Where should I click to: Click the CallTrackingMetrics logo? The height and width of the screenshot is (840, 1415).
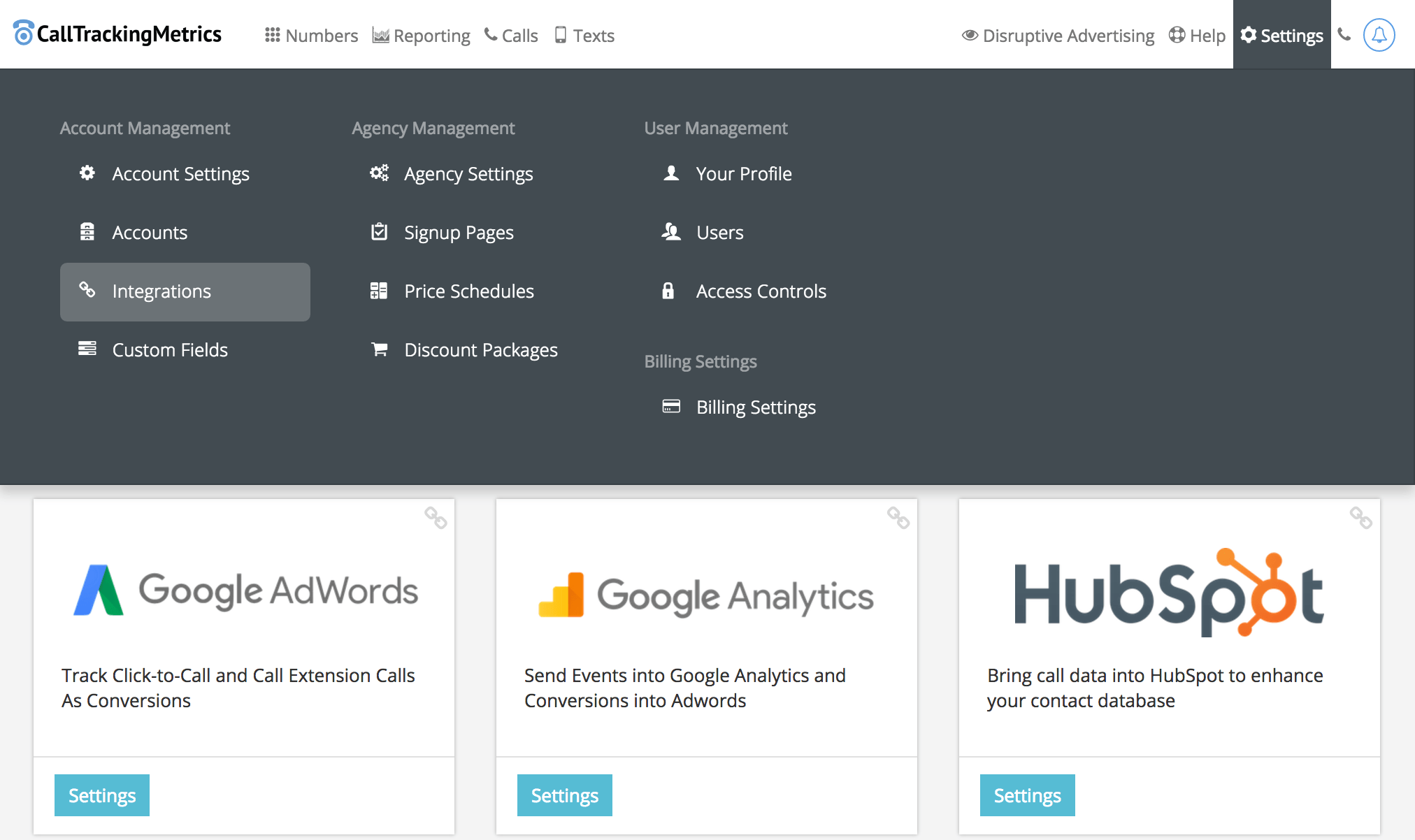(x=117, y=34)
